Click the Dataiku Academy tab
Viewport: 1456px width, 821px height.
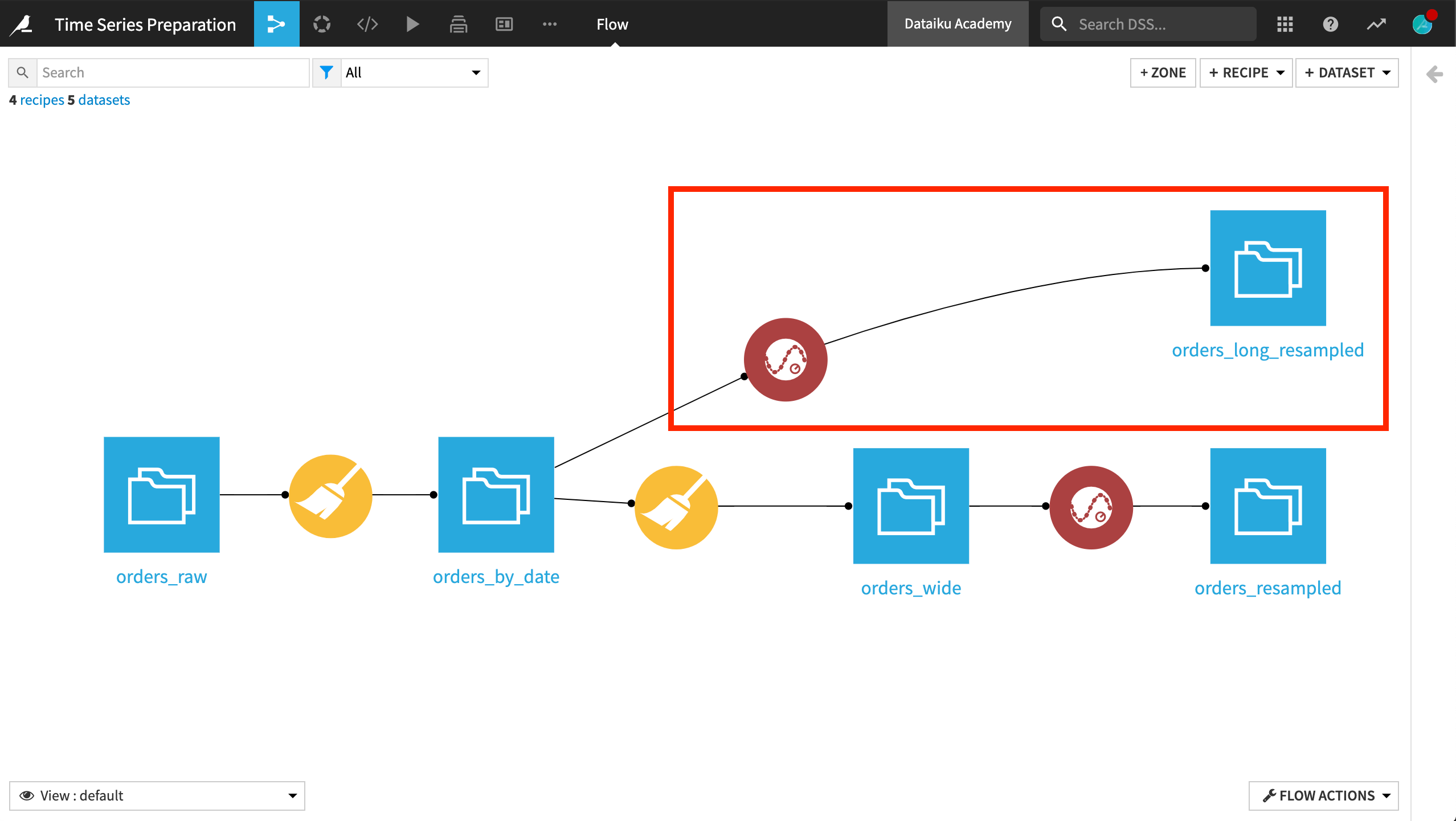coord(958,24)
